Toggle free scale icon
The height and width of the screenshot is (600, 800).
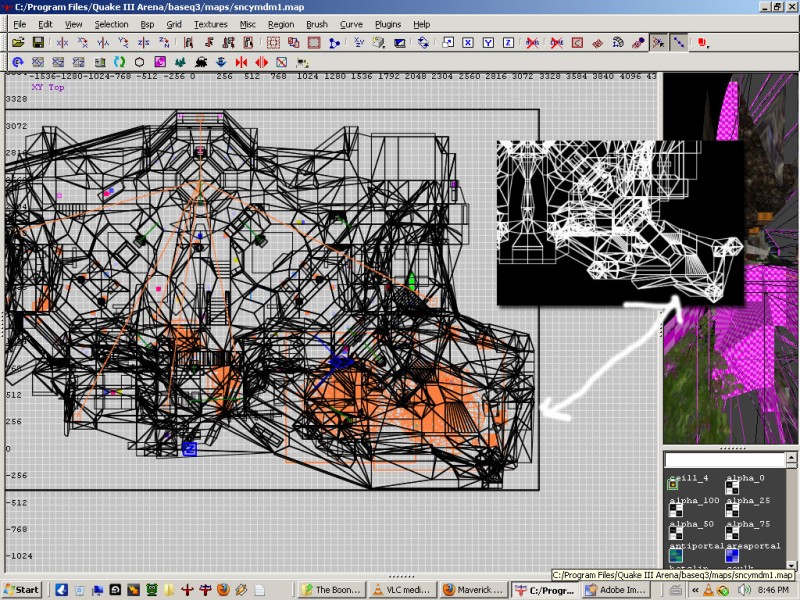click(447, 43)
